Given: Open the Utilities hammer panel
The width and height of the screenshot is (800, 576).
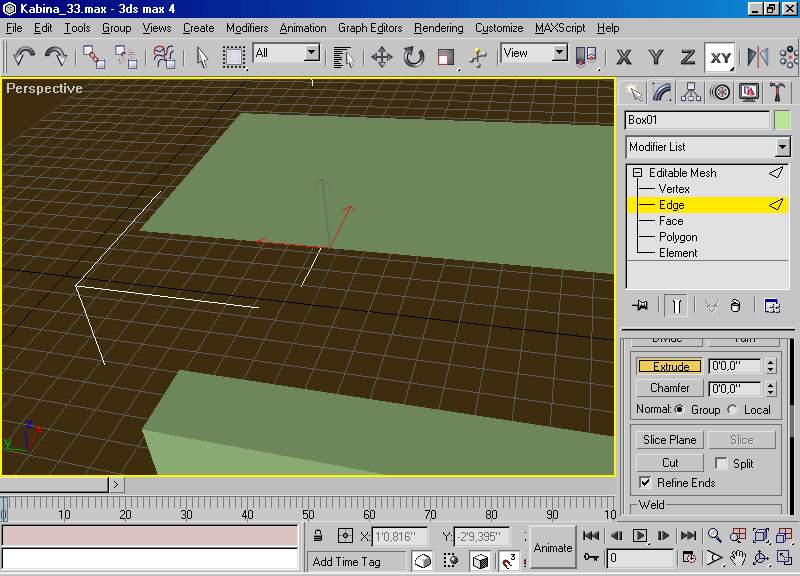Looking at the screenshot, I should [x=777, y=92].
